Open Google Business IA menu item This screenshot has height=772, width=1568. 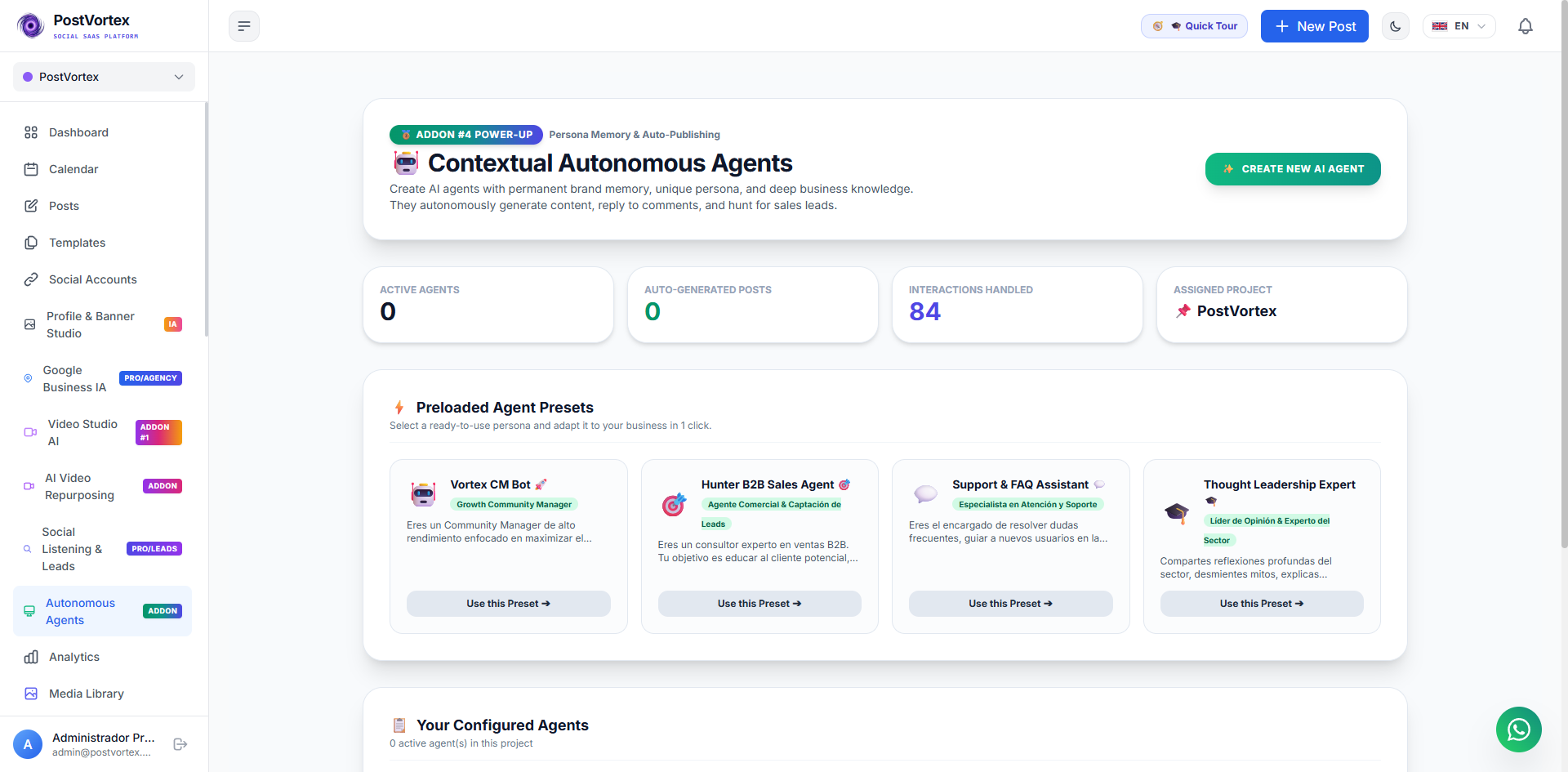click(x=103, y=378)
